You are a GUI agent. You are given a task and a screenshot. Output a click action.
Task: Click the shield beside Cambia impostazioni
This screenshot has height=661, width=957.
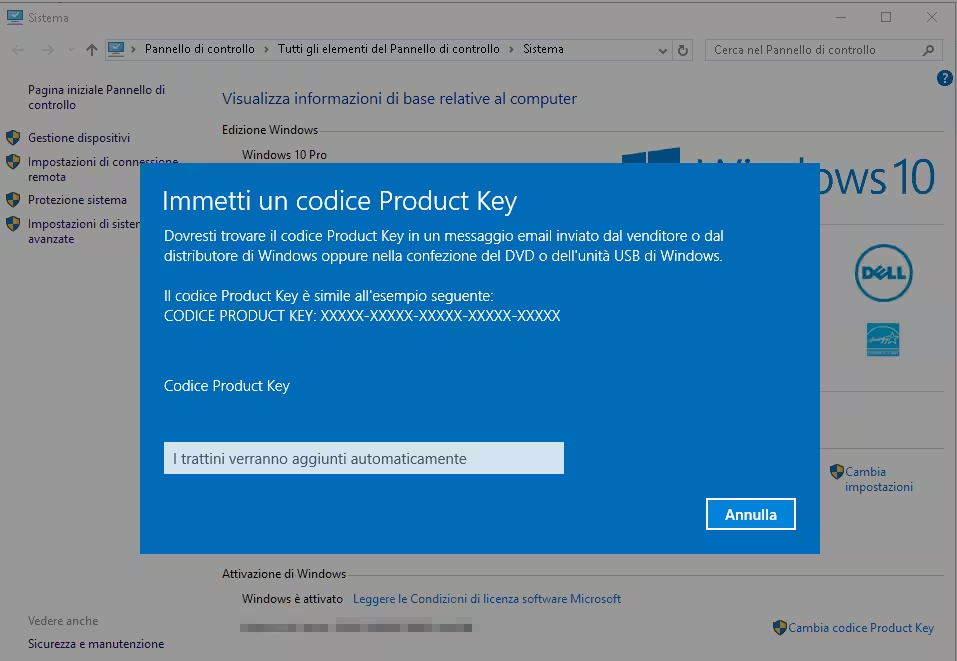pos(838,472)
